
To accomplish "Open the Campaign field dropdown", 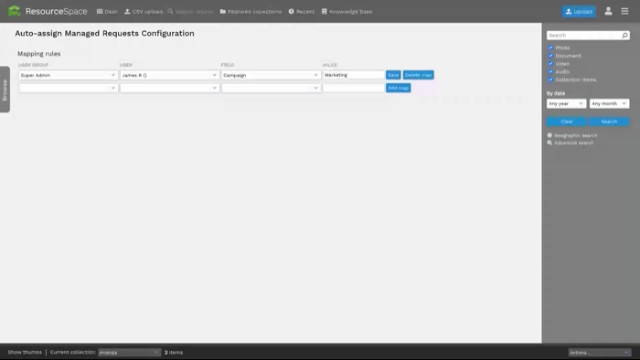I will point(270,75).
